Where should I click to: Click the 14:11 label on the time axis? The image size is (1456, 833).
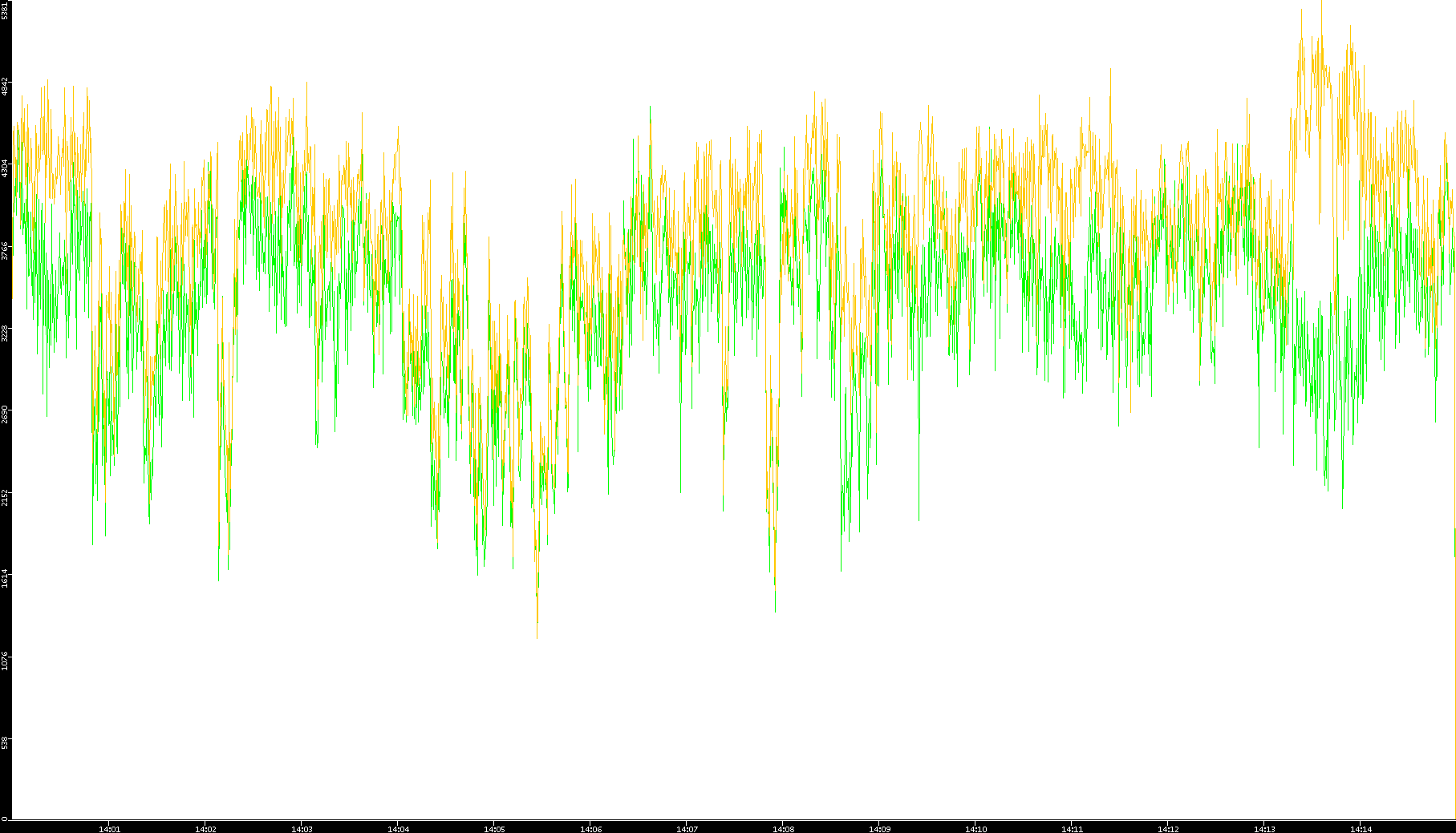pos(1072,829)
